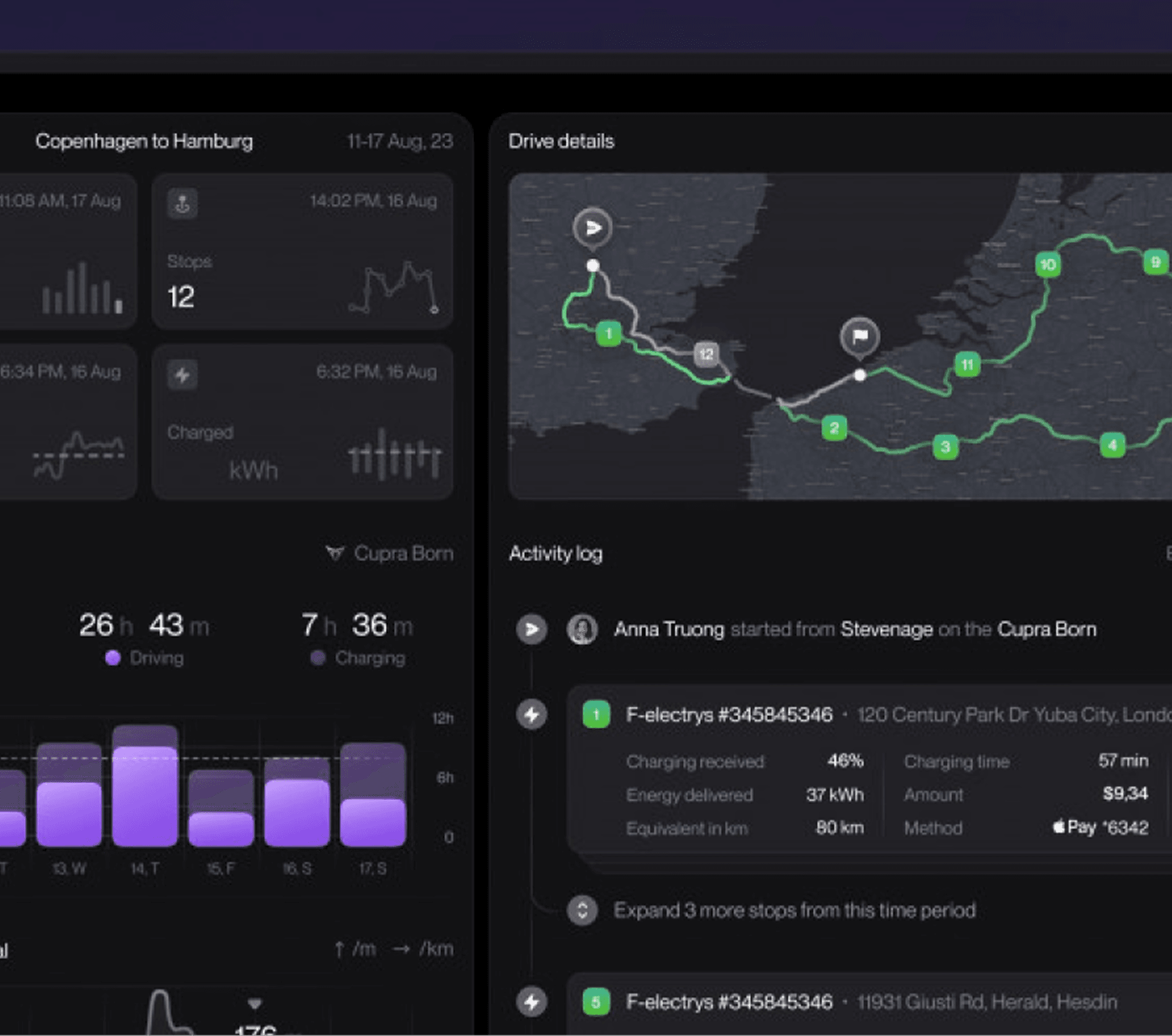Click the anchor icon in Stops card
Image resolution: width=1172 pixels, height=1036 pixels.
click(x=182, y=203)
